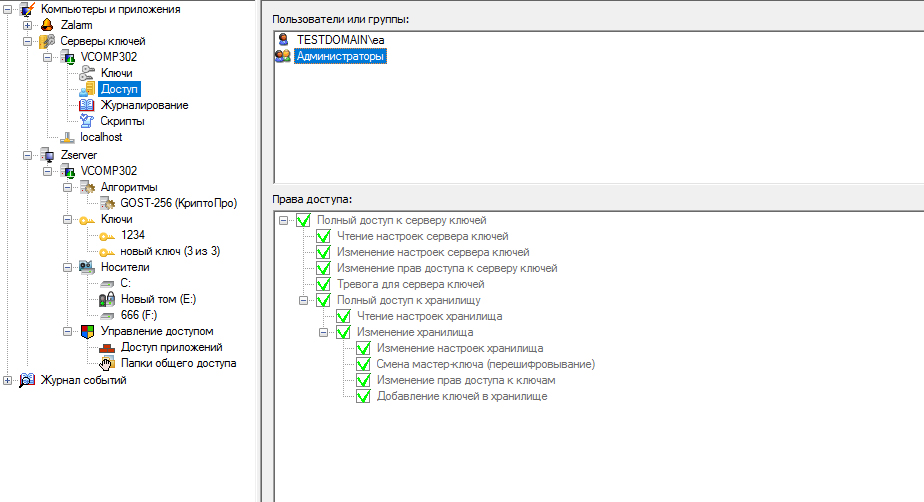Click the Компьютеры и приложения root icon
This screenshot has height=502, width=924.
pos(27,9)
